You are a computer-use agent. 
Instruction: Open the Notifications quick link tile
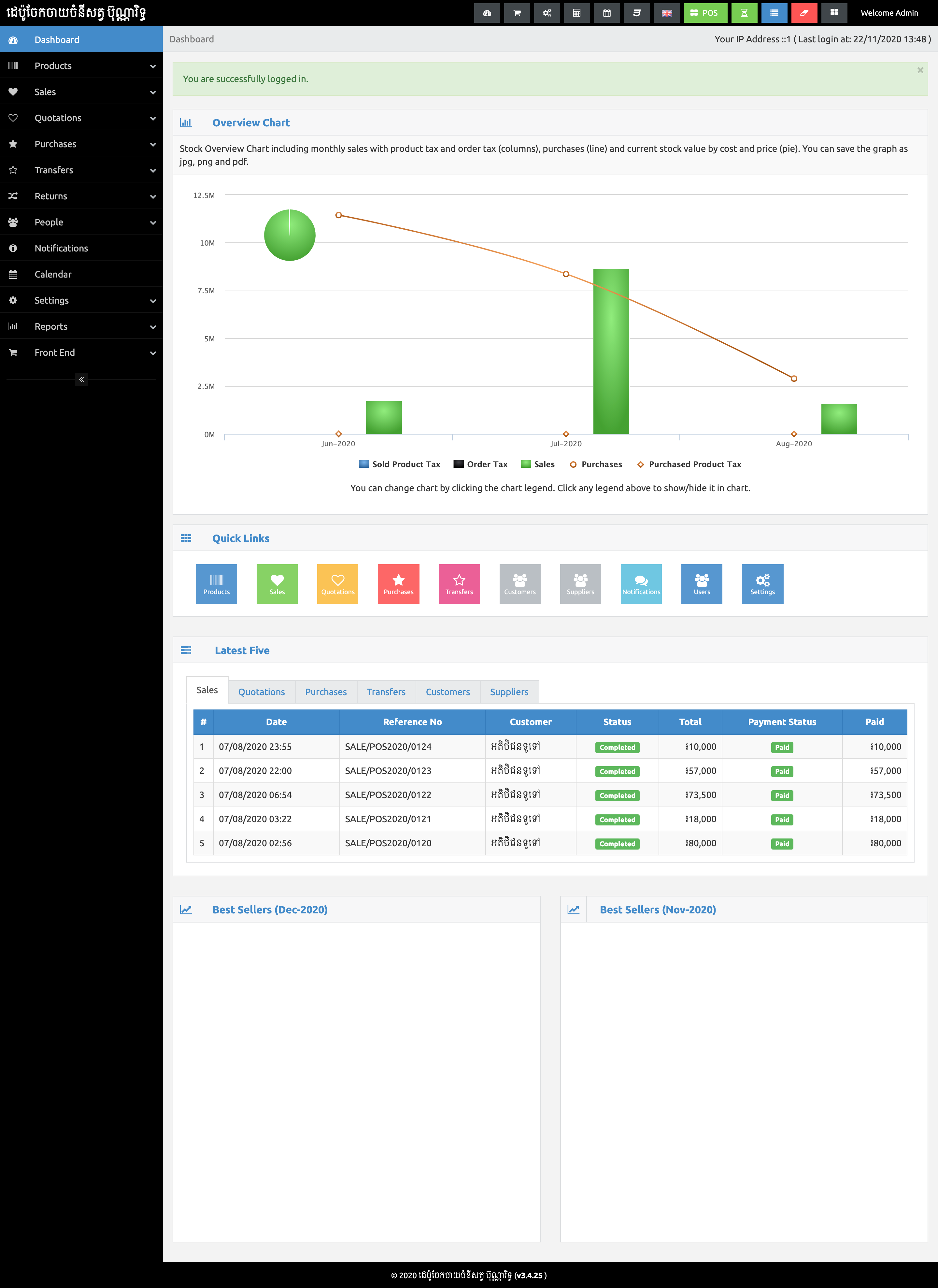point(641,584)
